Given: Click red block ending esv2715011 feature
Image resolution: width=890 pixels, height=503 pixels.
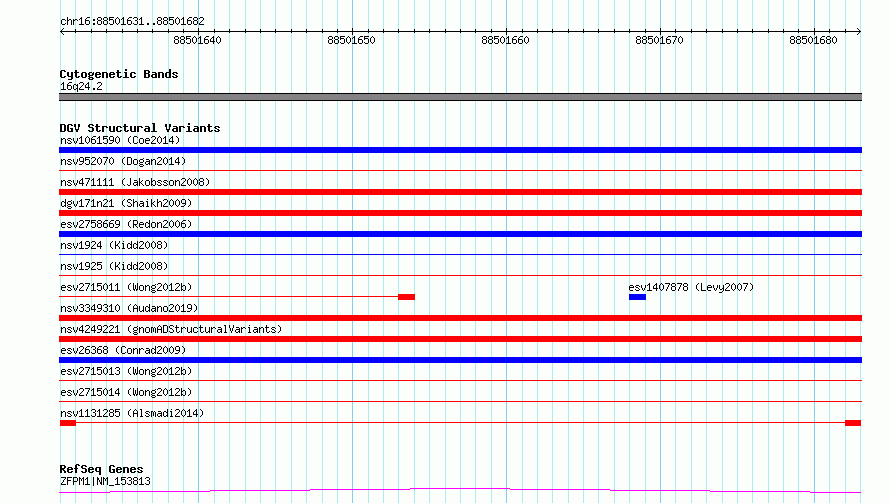Looking at the screenshot, I should click(406, 297).
